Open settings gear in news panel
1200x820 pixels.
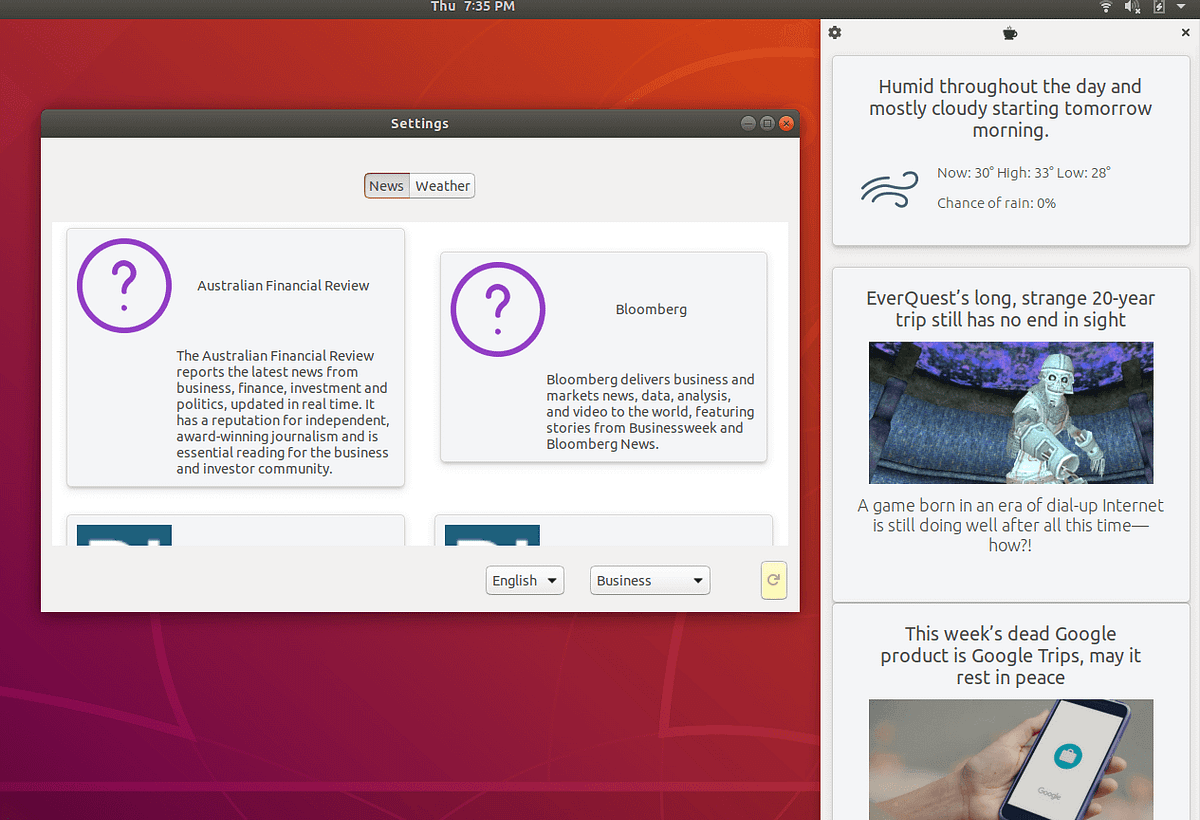[x=835, y=33]
